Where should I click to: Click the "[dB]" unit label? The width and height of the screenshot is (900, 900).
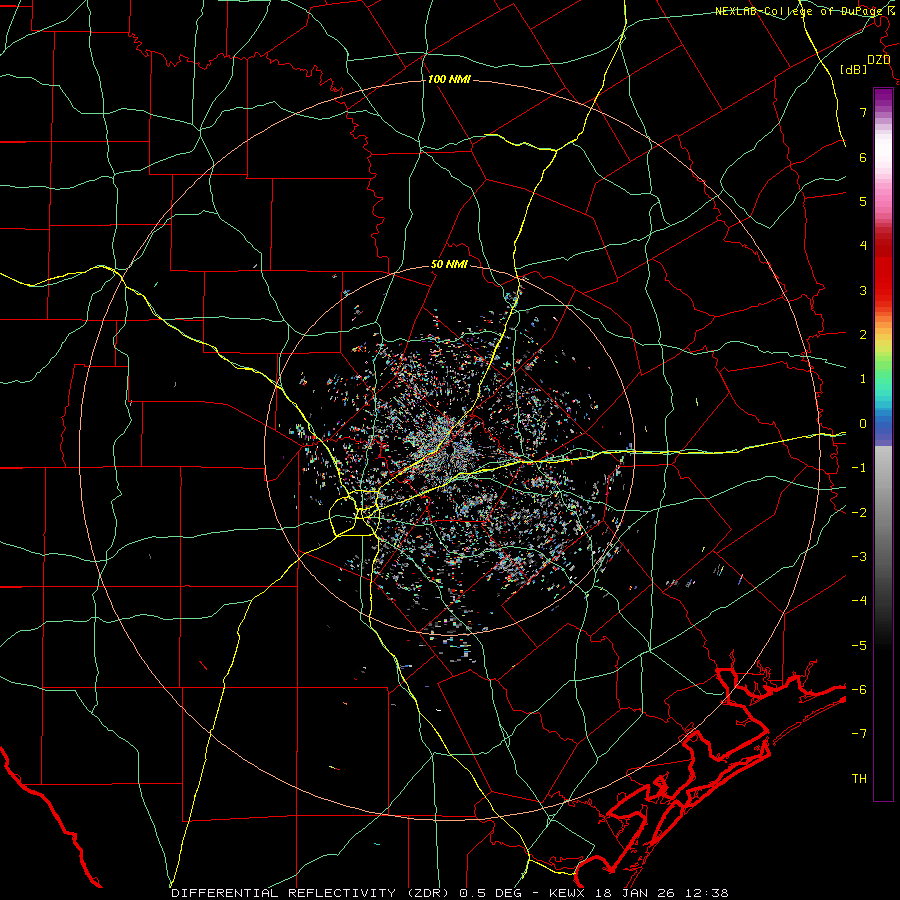[x=854, y=69]
